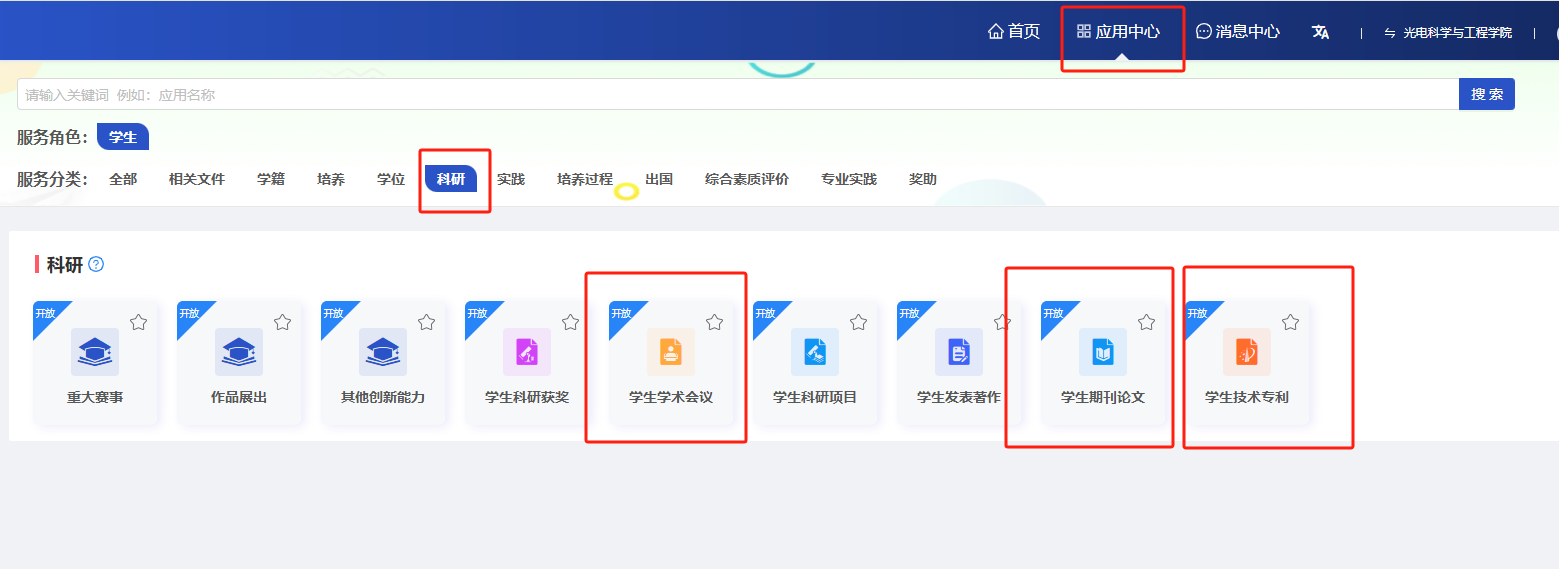Select the 全部 service category tab
The image size is (1559, 569).
[123, 180]
